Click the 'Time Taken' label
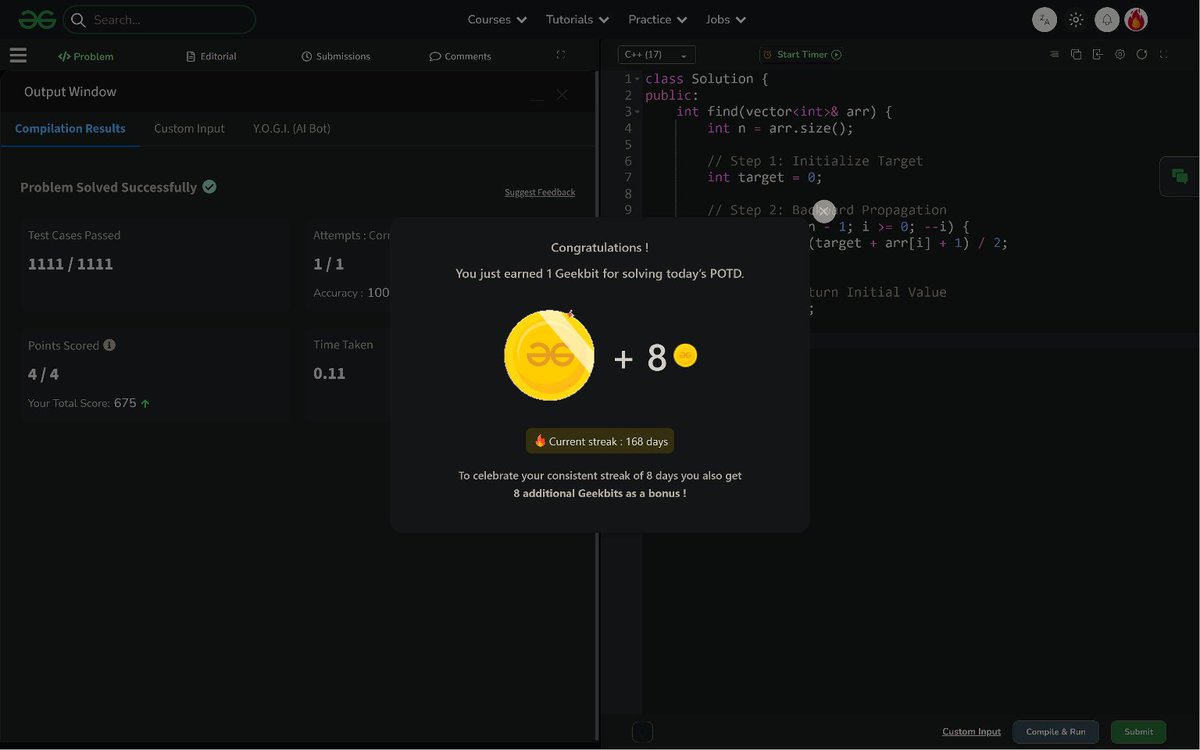Screen dimensions: 1200x750 [343, 344]
